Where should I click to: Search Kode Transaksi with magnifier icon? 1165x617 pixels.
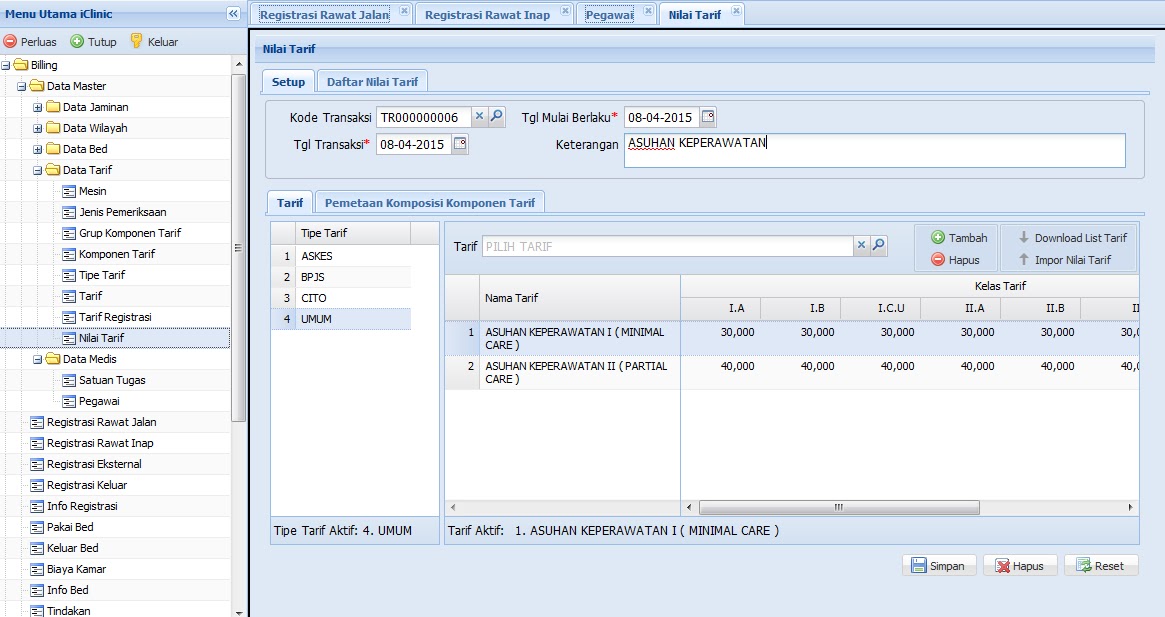click(x=497, y=117)
